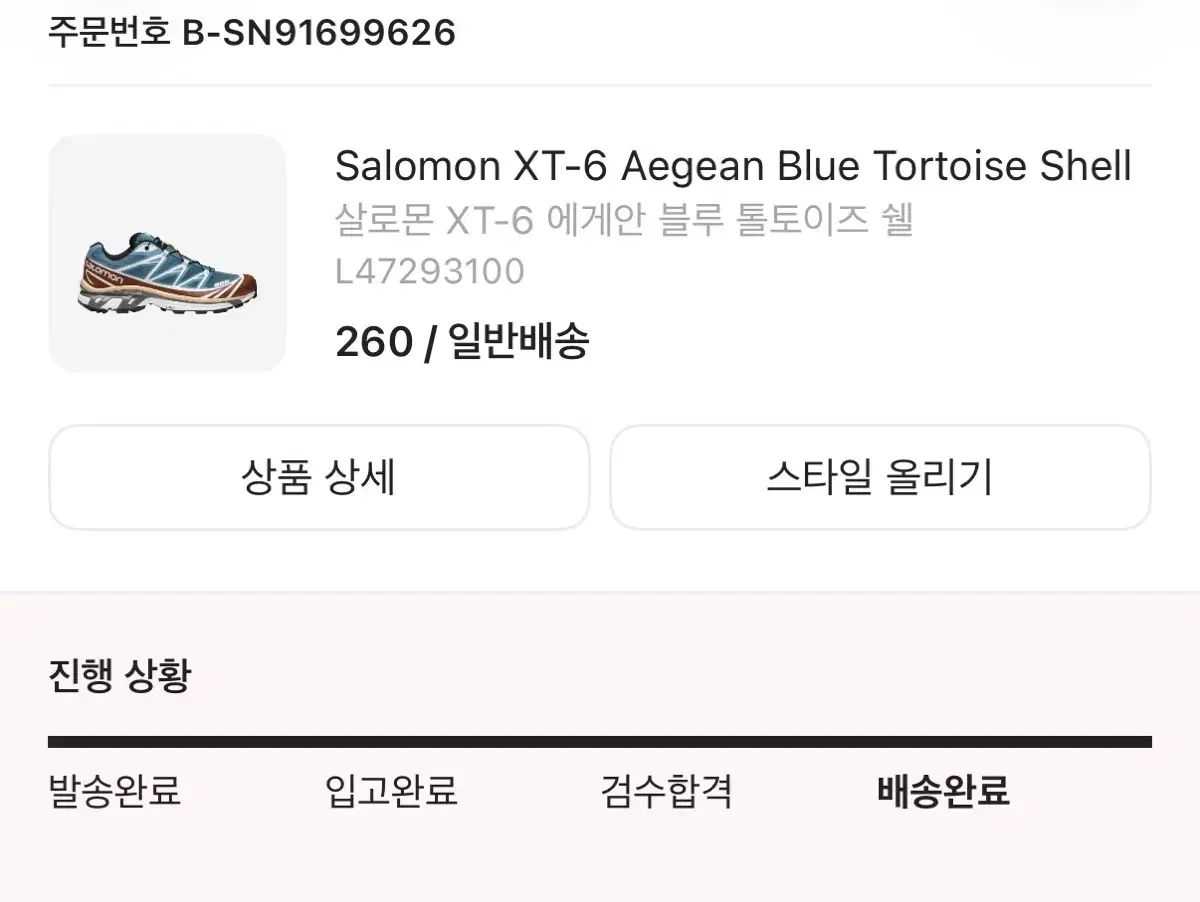
Task: Click the 상품 상세 button
Action: coord(318,477)
